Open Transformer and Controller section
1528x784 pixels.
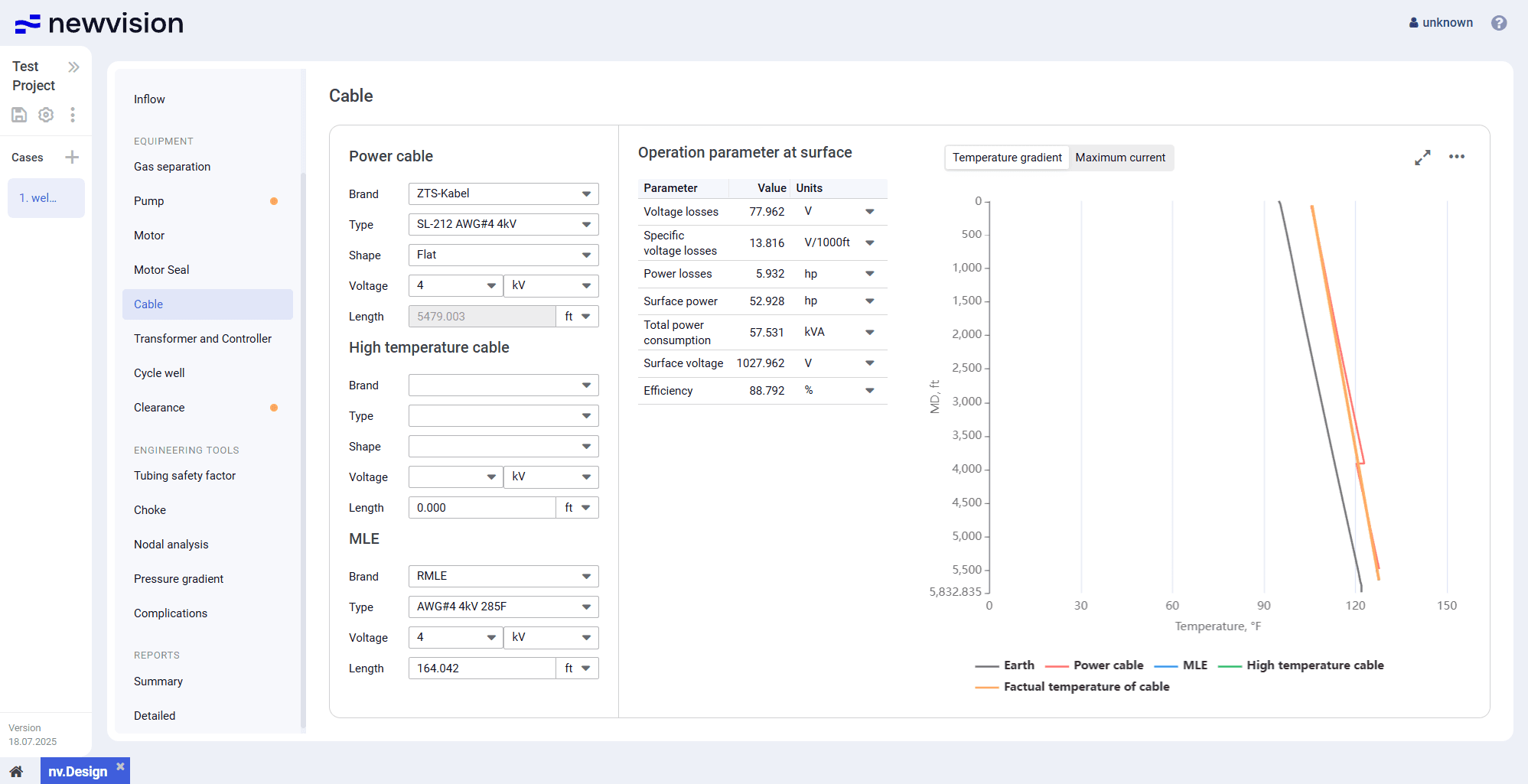click(203, 339)
